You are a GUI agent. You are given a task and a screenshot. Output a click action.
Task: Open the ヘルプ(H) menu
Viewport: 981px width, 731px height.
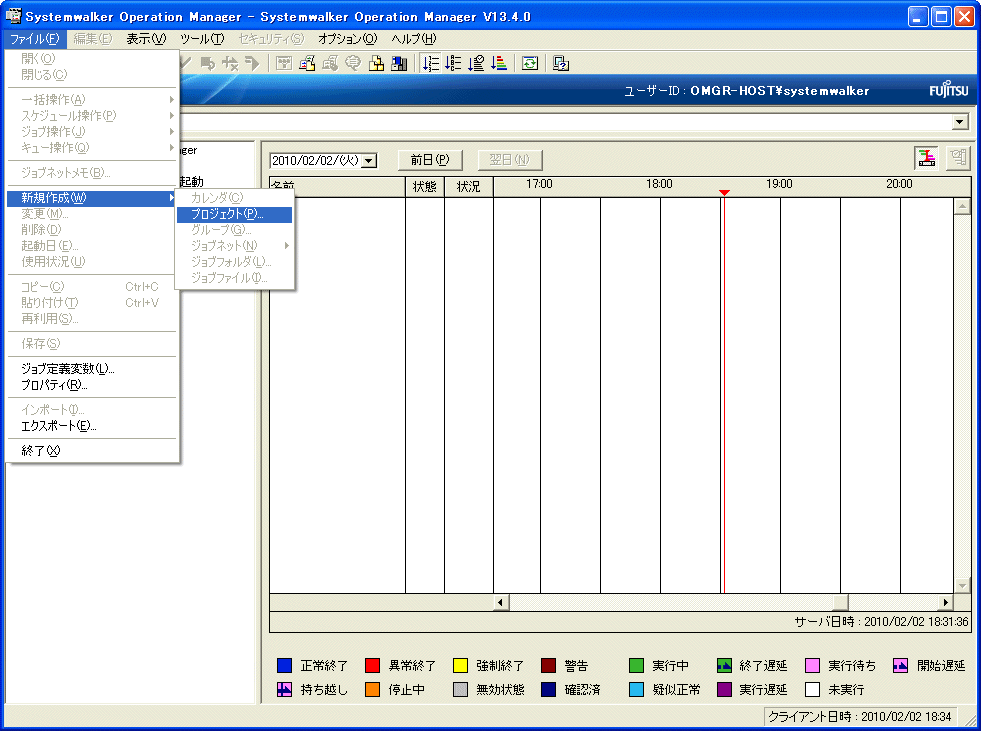(414, 39)
